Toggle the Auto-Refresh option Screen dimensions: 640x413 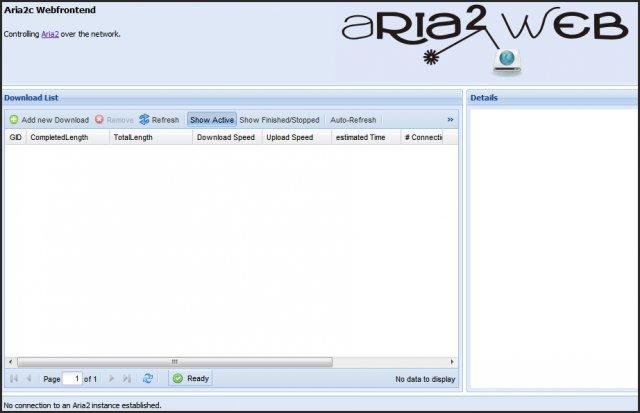tap(353, 120)
